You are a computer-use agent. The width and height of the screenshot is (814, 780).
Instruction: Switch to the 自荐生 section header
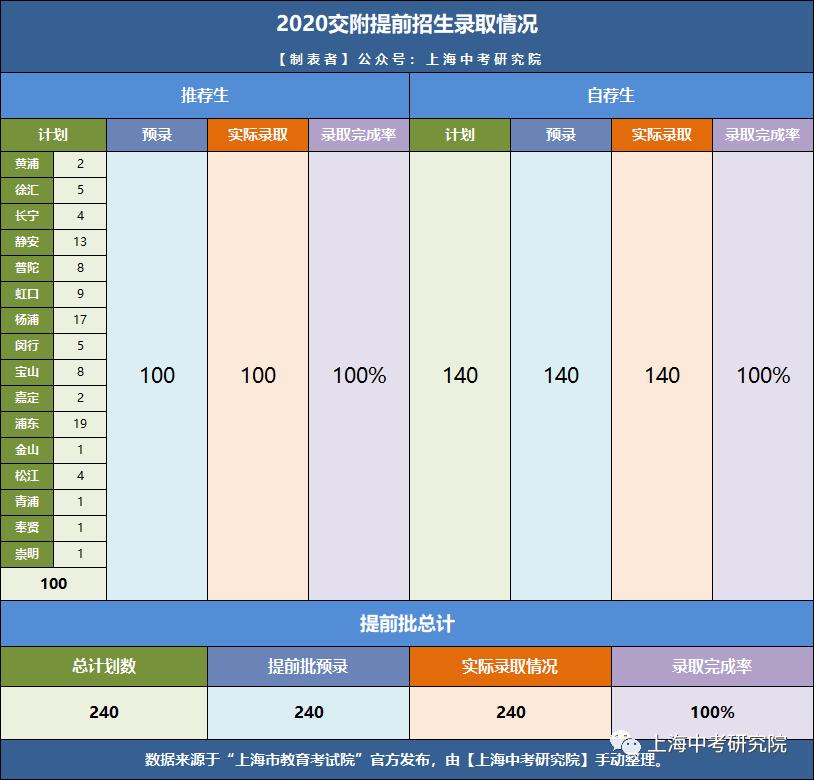[x=611, y=96]
